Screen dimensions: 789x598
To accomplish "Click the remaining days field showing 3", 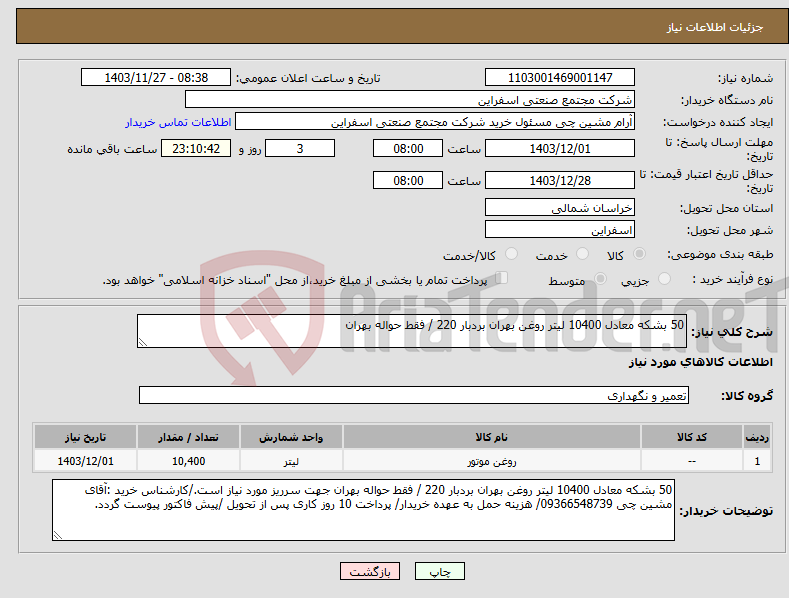I will pos(300,148).
